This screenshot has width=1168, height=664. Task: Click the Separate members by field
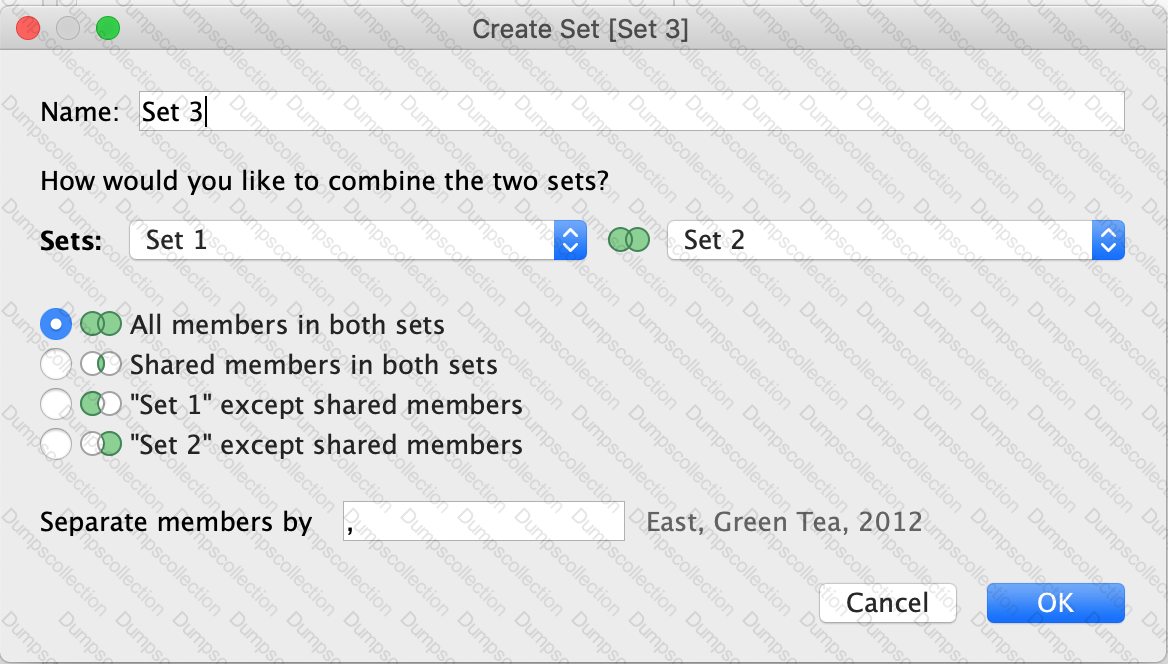pos(484,521)
